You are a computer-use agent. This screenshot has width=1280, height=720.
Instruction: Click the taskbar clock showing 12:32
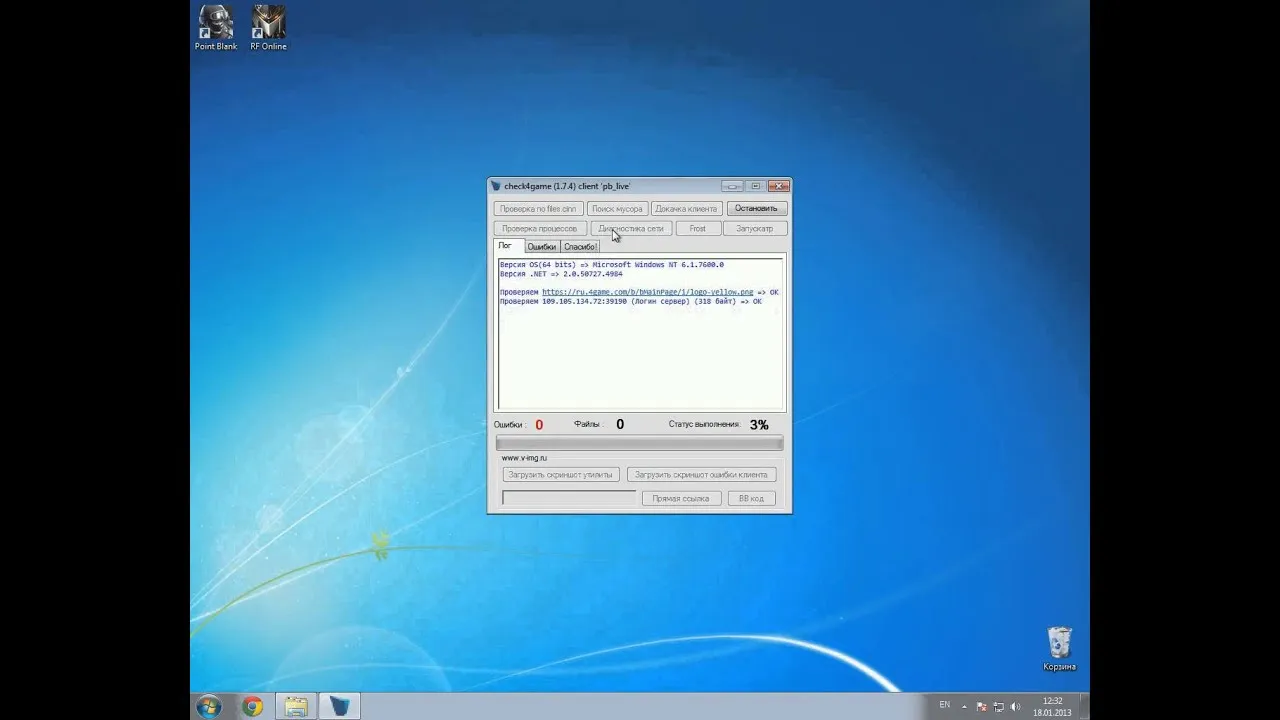[1052, 707]
